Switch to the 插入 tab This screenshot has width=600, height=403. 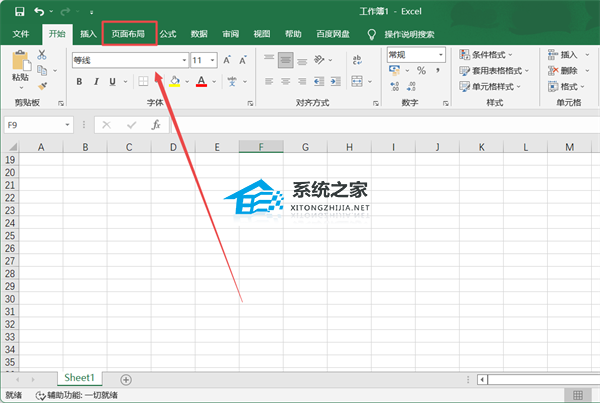pyautogui.click(x=88, y=34)
